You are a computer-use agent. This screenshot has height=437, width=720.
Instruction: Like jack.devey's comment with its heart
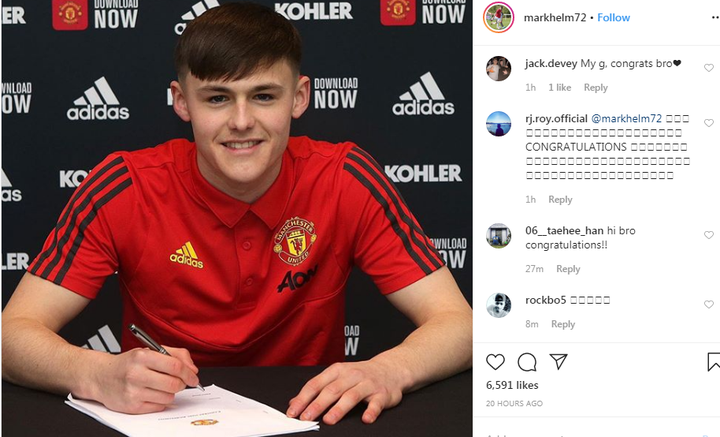tap(709, 68)
